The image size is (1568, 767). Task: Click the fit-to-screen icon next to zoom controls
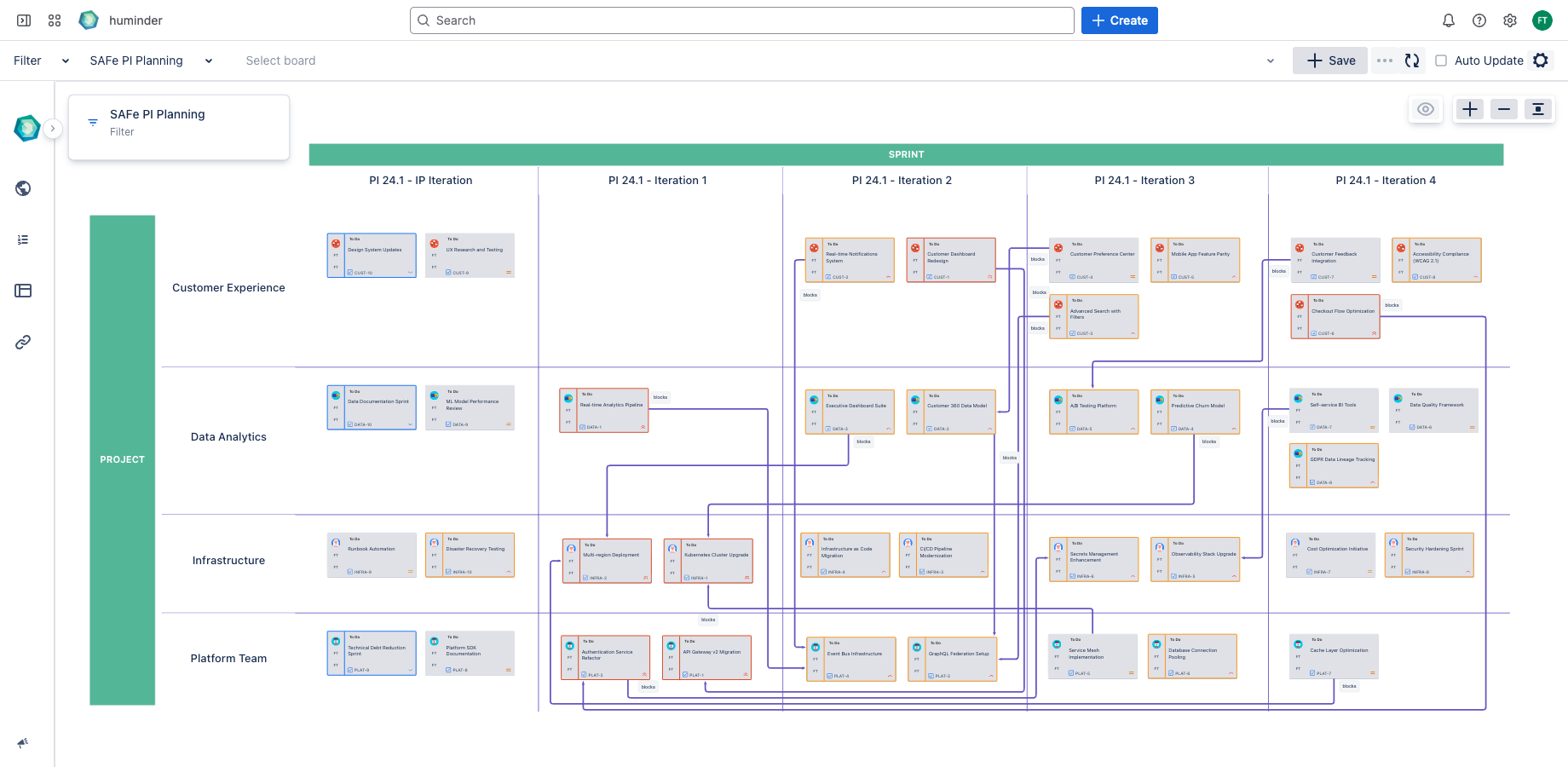click(x=1538, y=109)
